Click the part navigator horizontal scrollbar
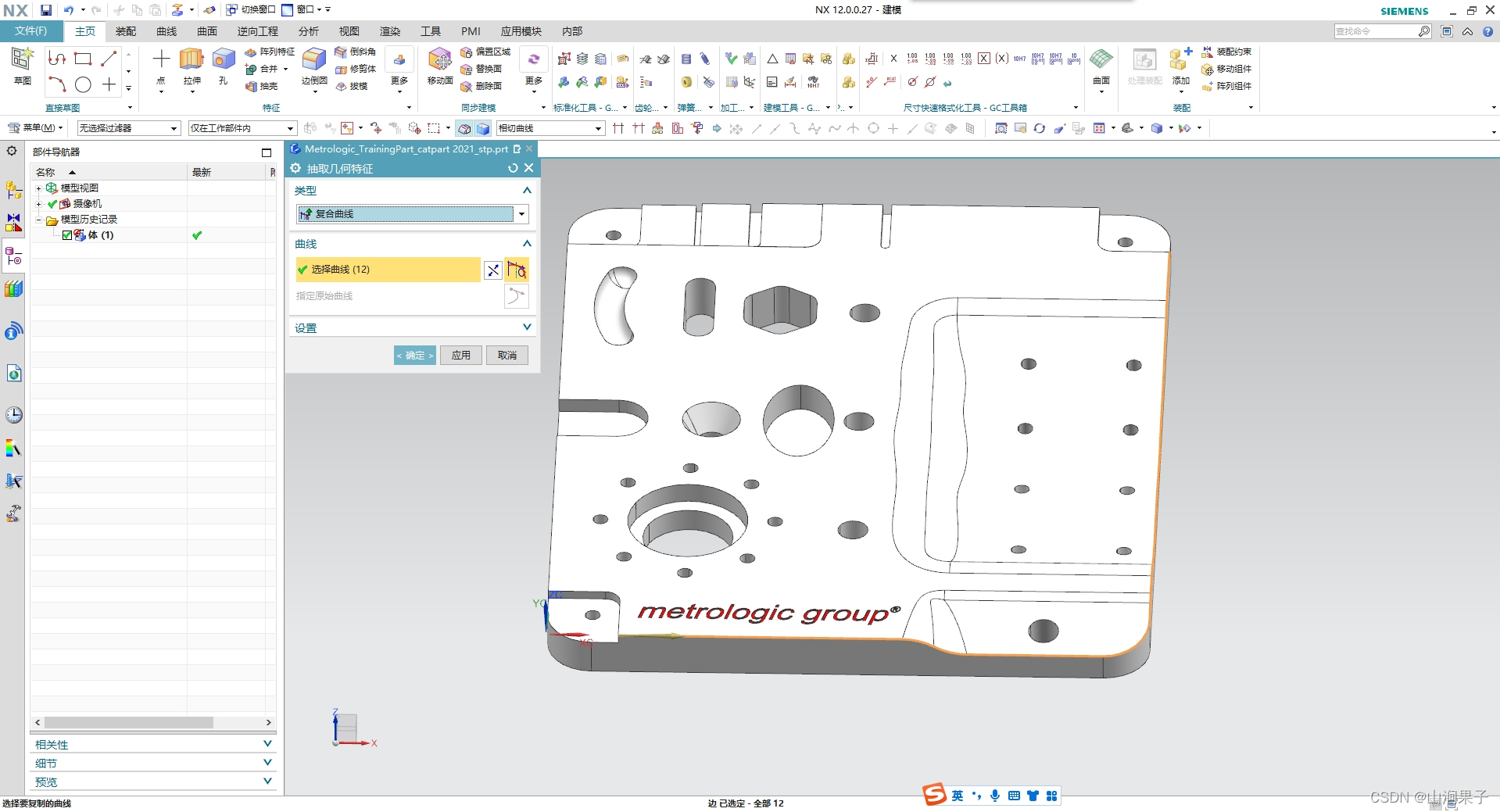This screenshot has height=812, width=1500. tap(129, 723)
